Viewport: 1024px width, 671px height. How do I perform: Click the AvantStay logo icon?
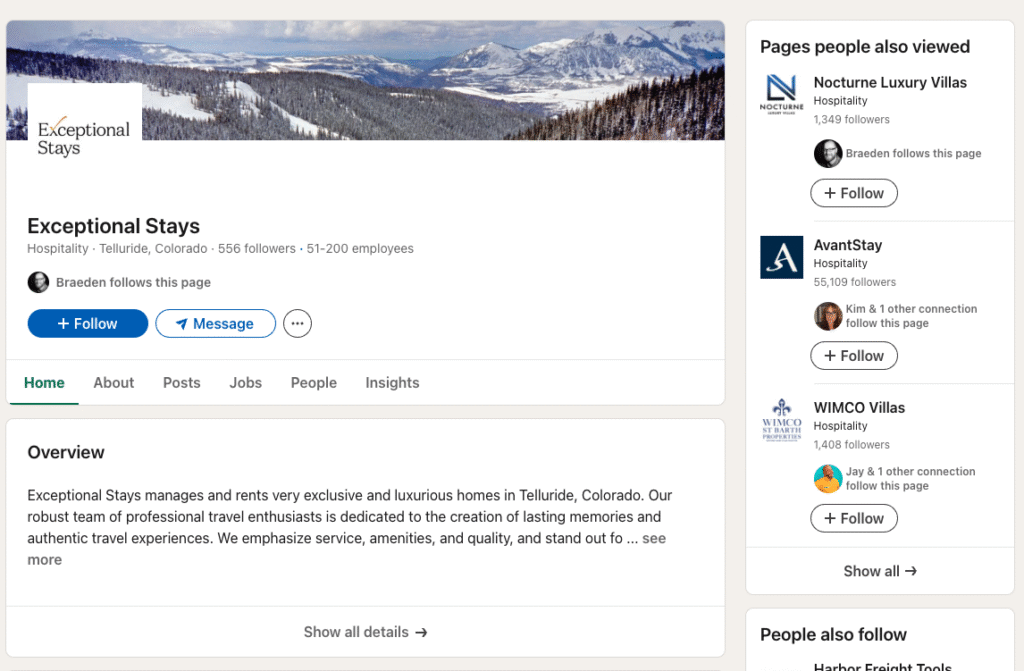click(781, 257)
